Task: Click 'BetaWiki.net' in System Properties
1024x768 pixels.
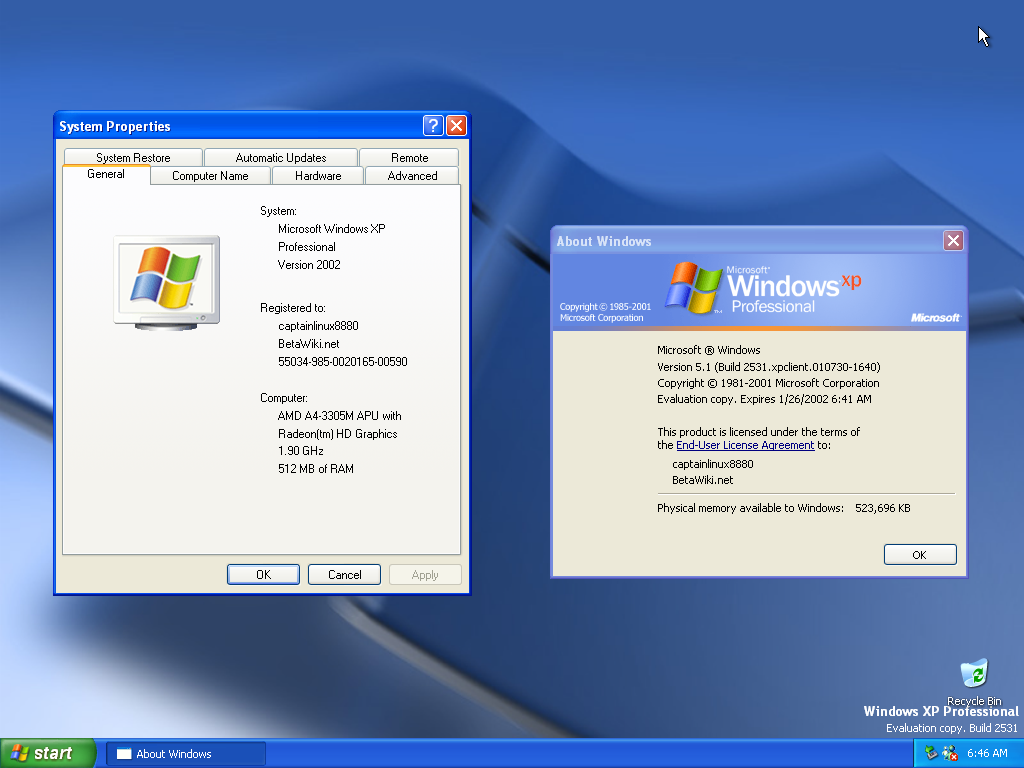Action: (309, 344)
